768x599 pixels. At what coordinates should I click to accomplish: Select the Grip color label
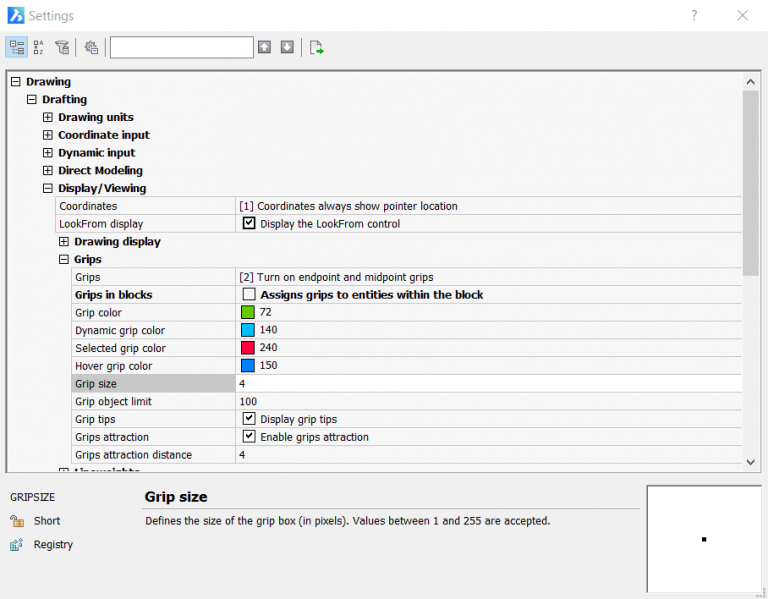tap(98, 312)
